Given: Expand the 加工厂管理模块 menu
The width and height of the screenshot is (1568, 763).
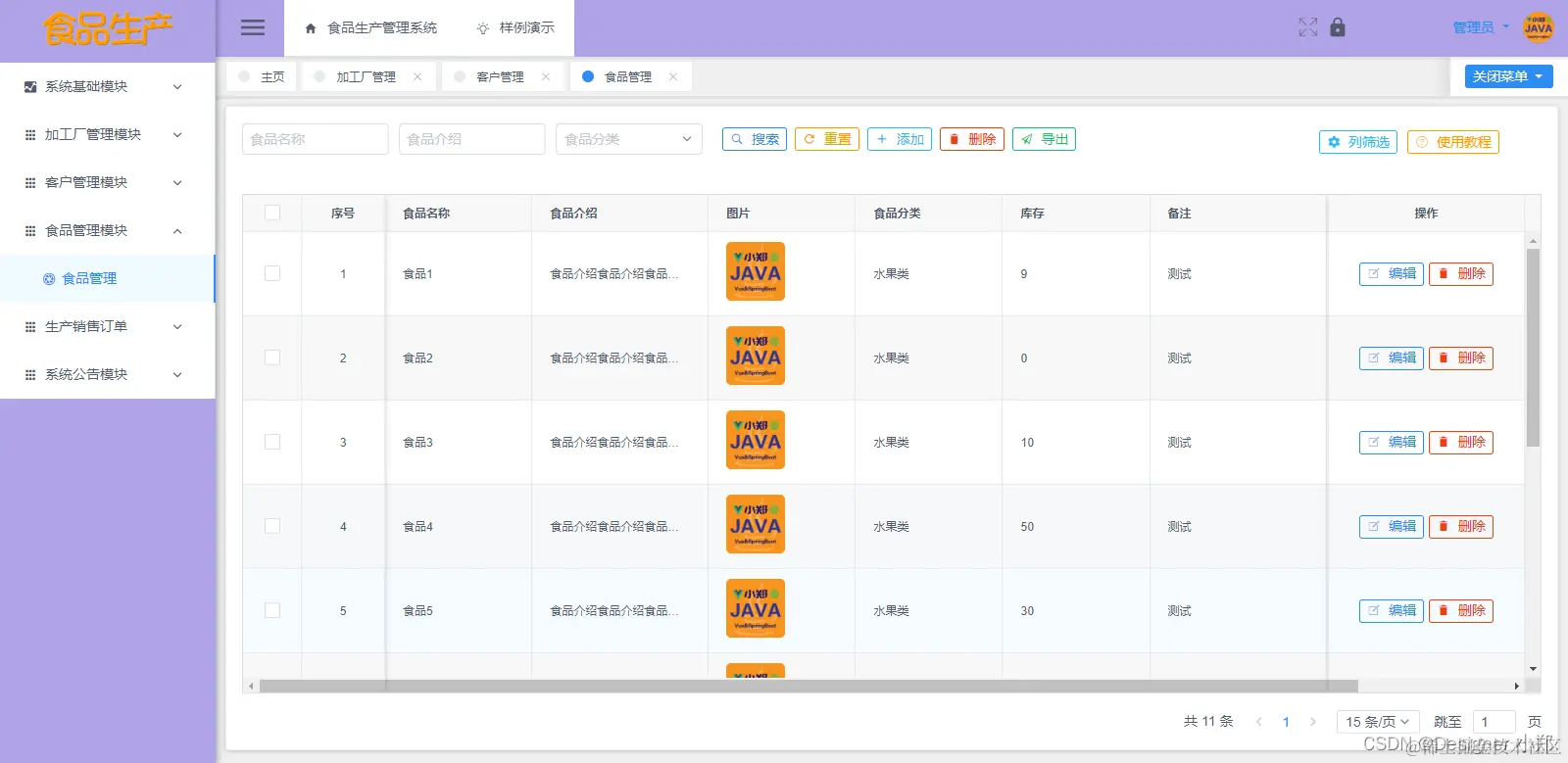Looking at the screenshot, I should coord(107,134).
